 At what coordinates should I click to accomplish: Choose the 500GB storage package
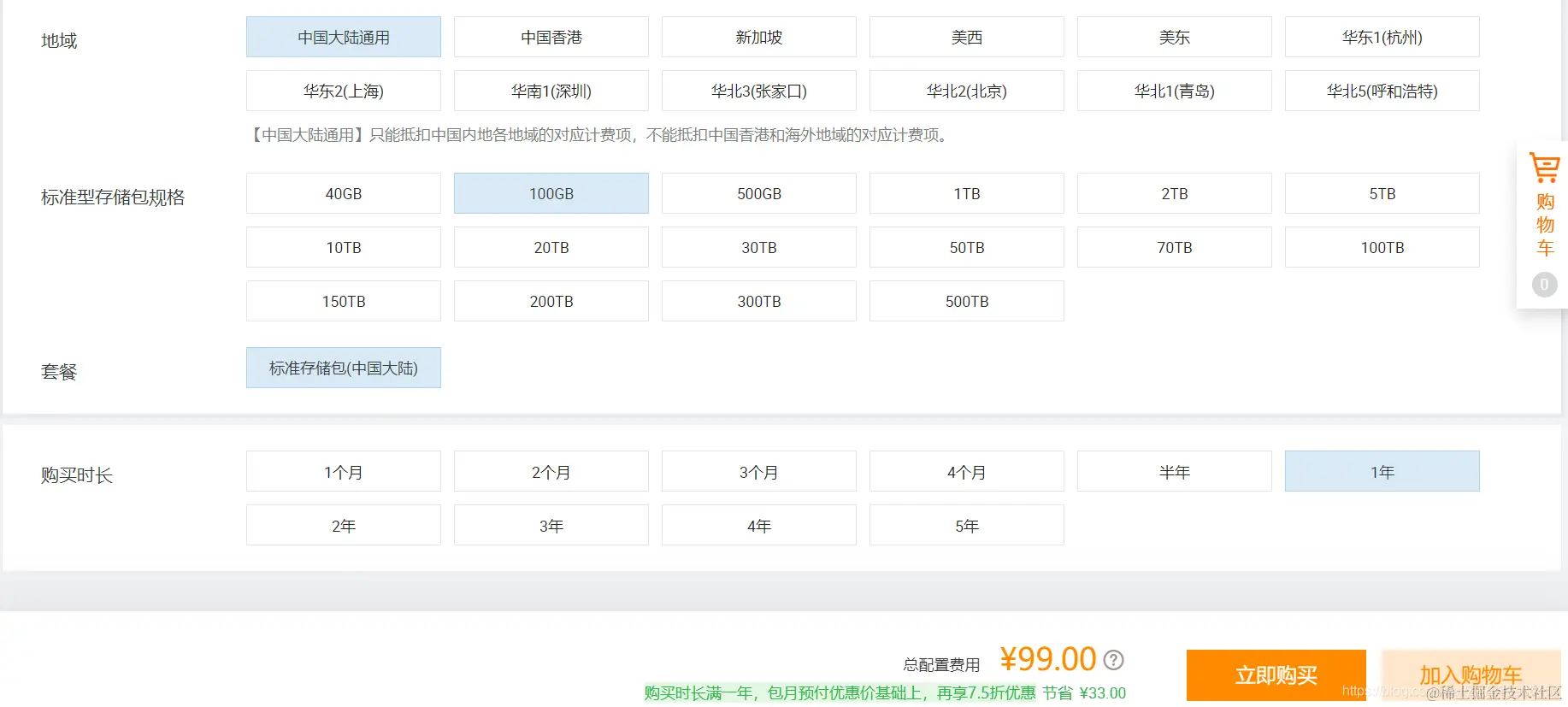coord(759,193)
